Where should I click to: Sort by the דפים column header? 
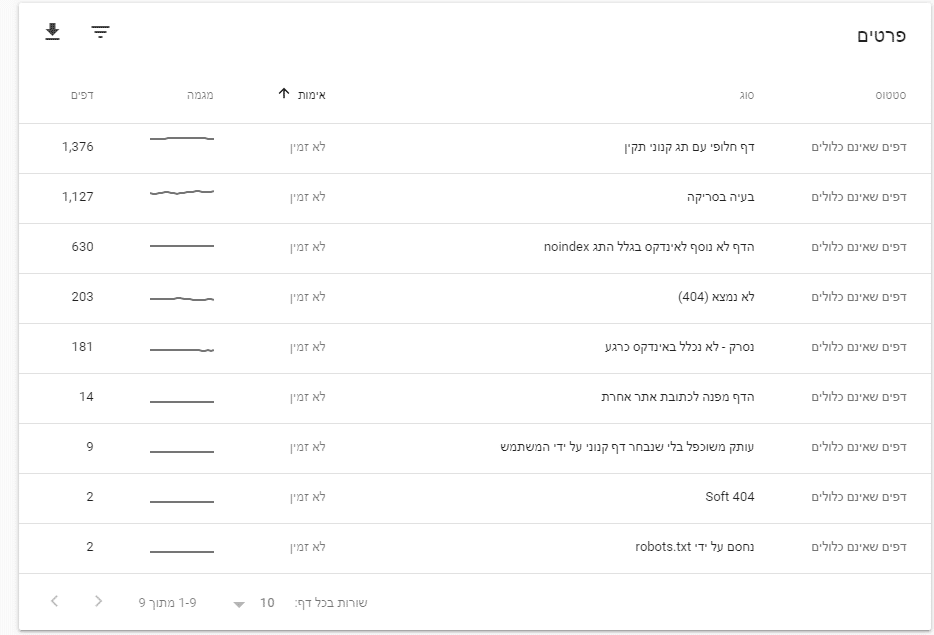click(82, 95)
